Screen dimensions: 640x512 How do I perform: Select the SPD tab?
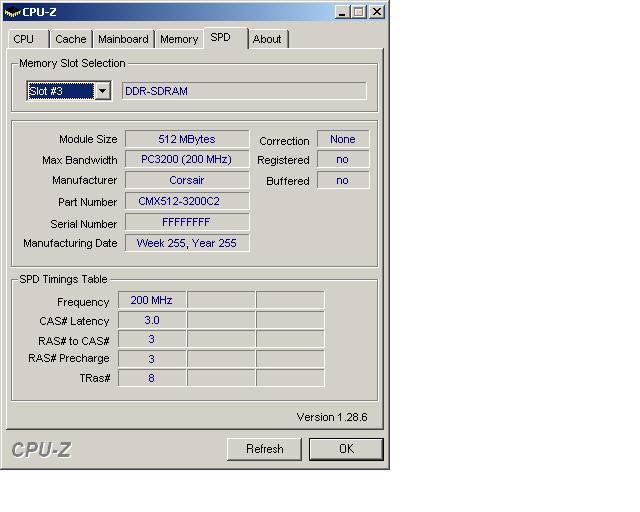[226, 38]
